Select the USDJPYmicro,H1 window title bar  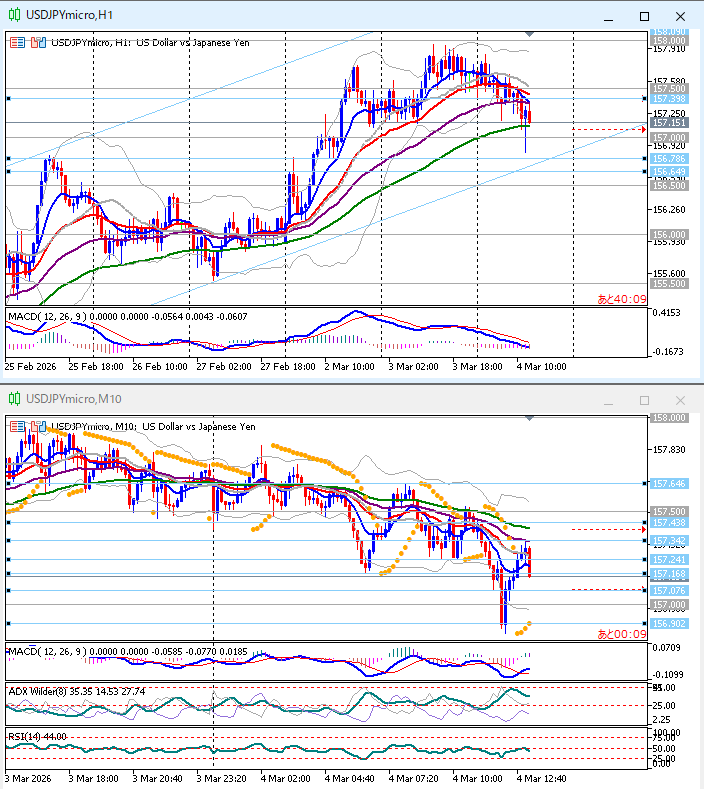pos(300,15)
